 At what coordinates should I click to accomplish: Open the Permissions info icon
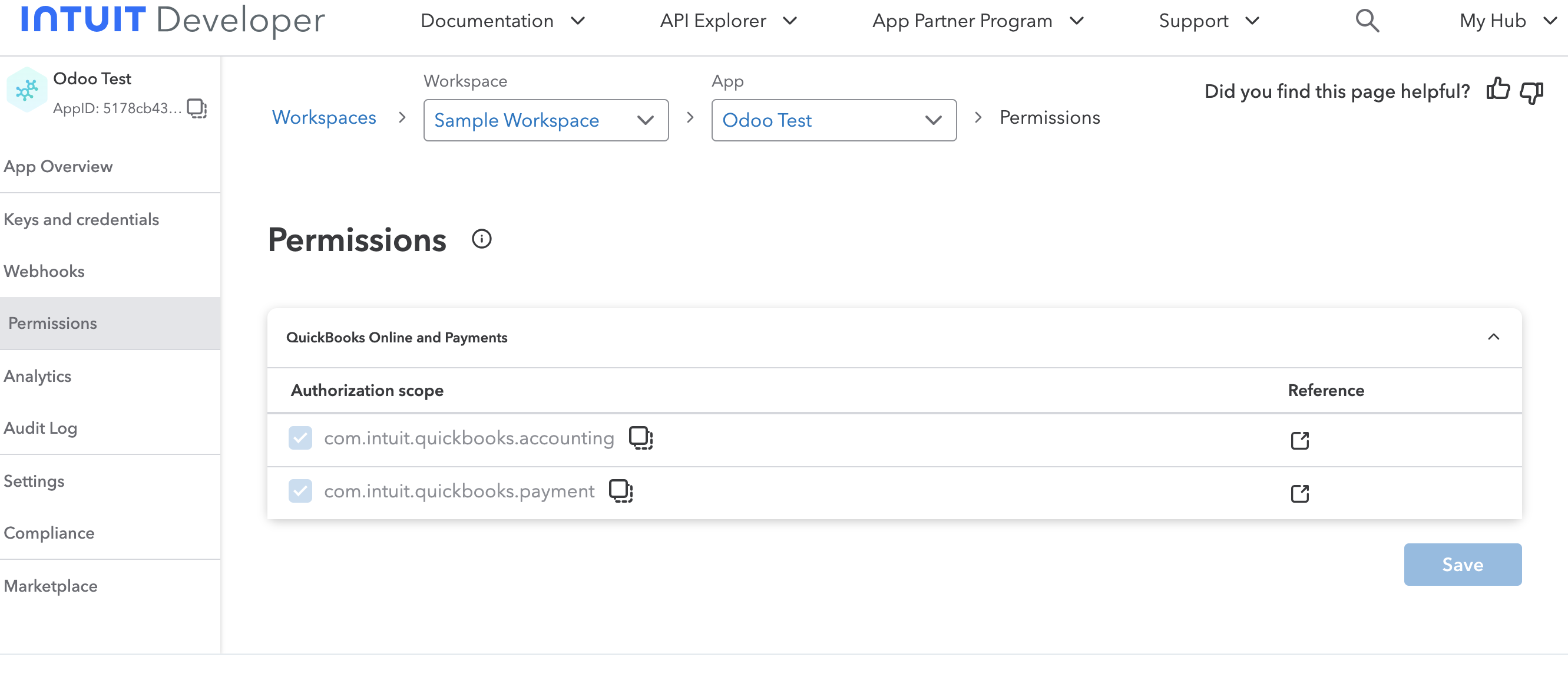pyautogui.click(x=481, y=239)
